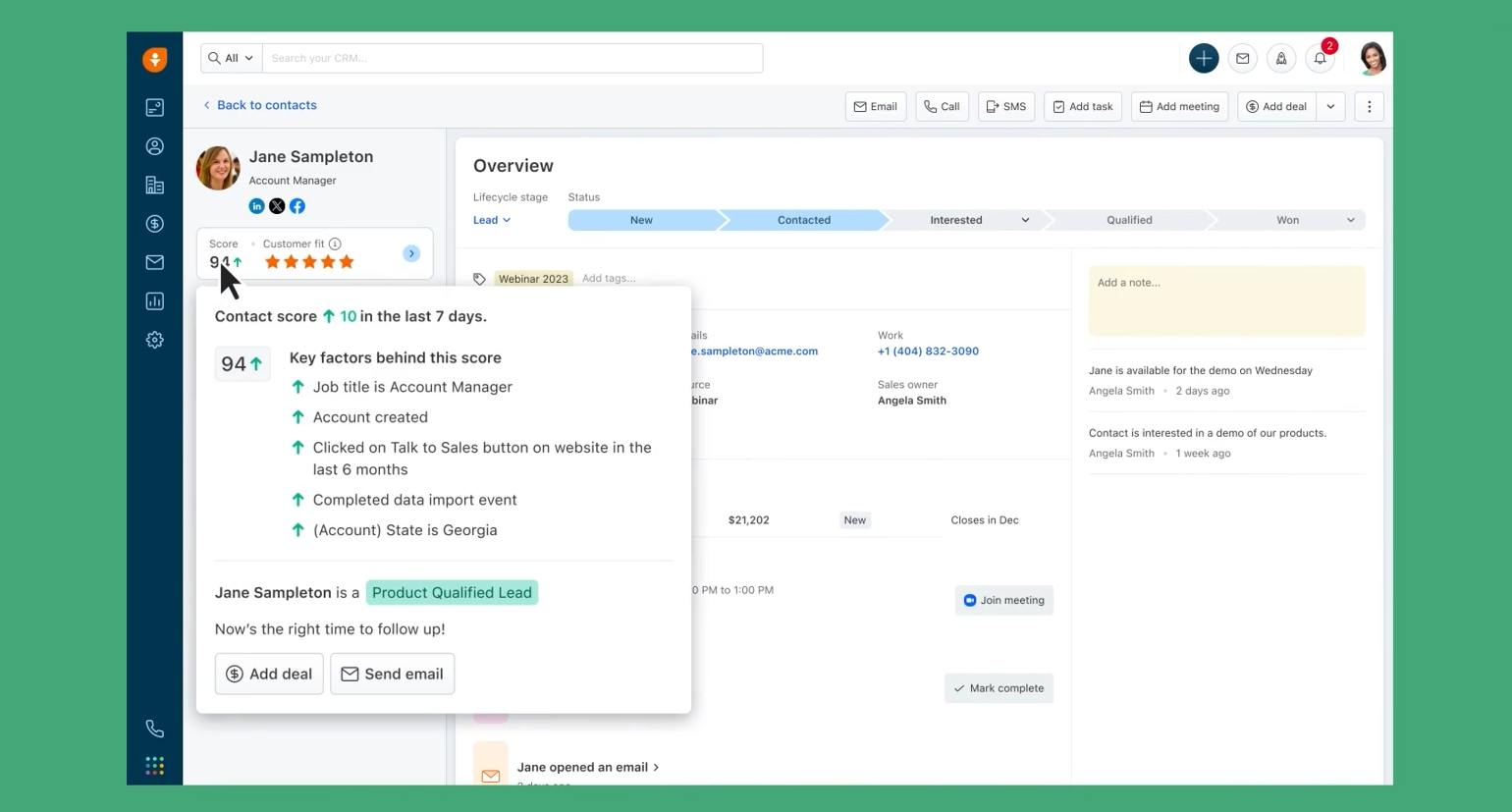Open the All search filter dropdown
Viewport: 1512px width, 812px height.
click(232, 58)
